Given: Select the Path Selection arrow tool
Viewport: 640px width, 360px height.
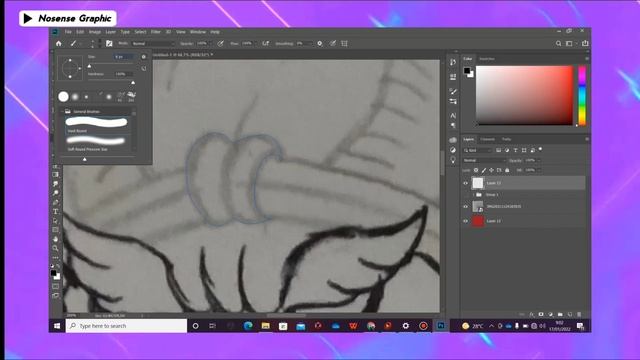Looking at the screenshot, I should click(x=56, y=221).
